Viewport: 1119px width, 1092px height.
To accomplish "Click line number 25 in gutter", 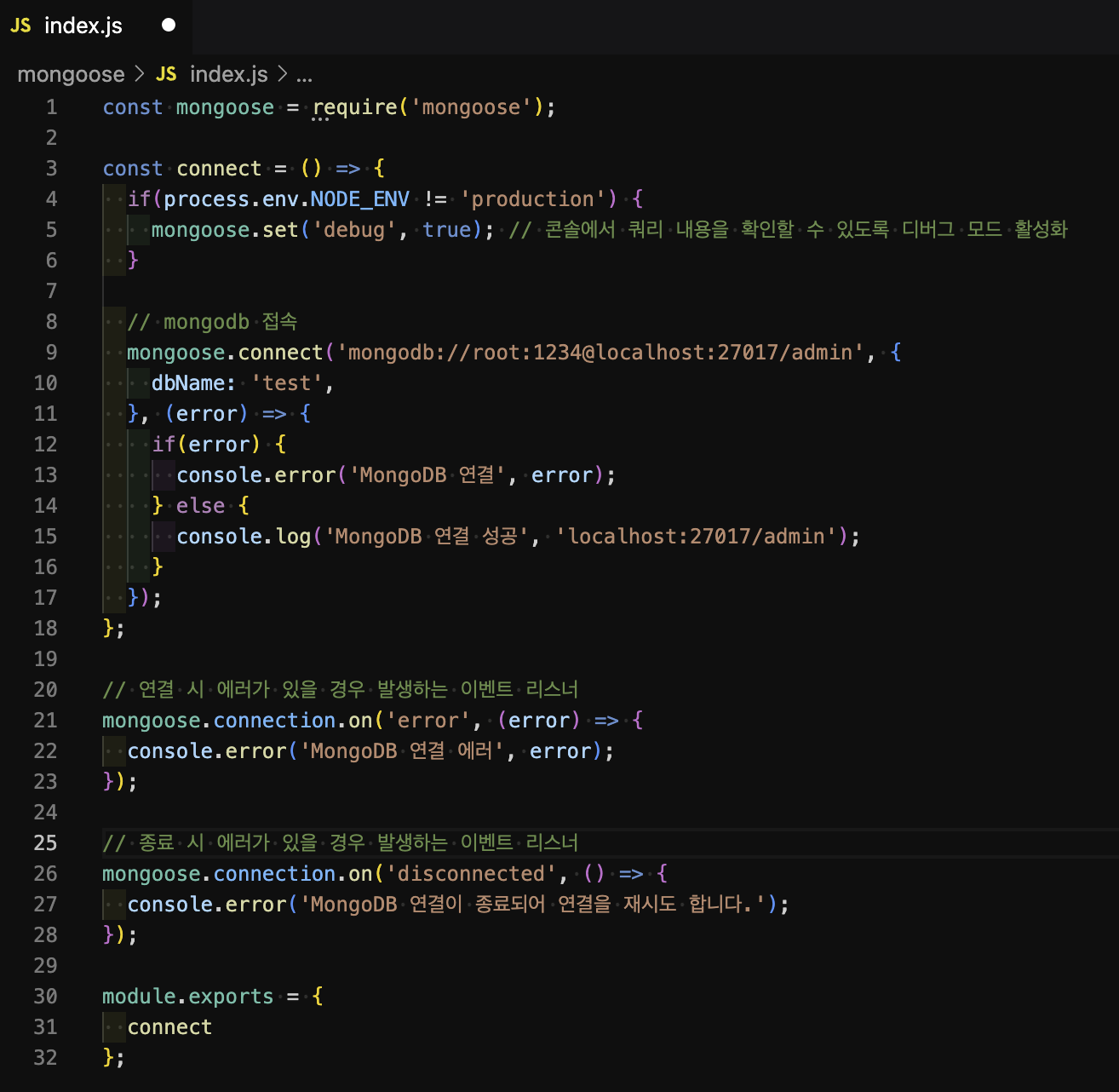I will click(45, 843).
